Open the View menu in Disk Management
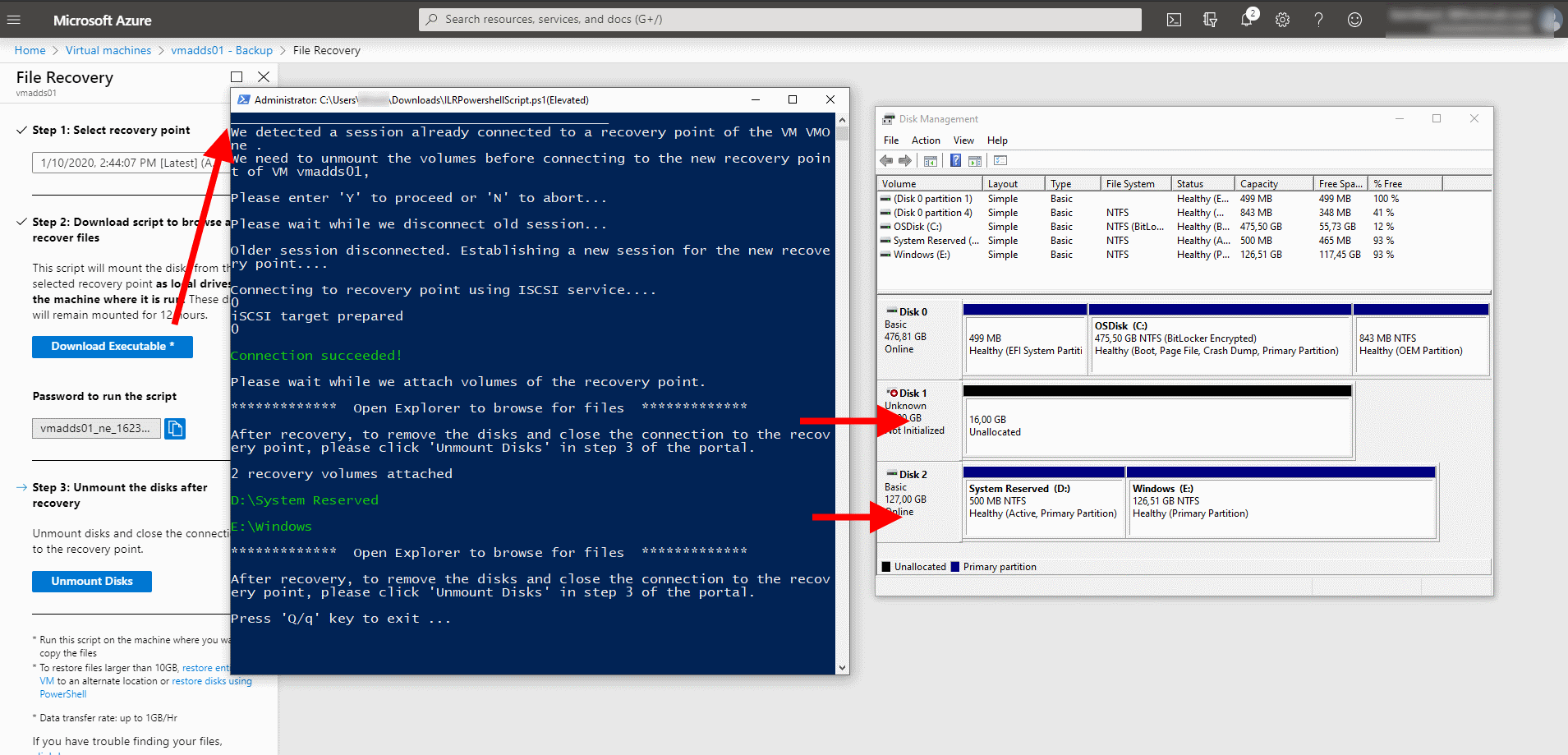 tap(963, 140)
